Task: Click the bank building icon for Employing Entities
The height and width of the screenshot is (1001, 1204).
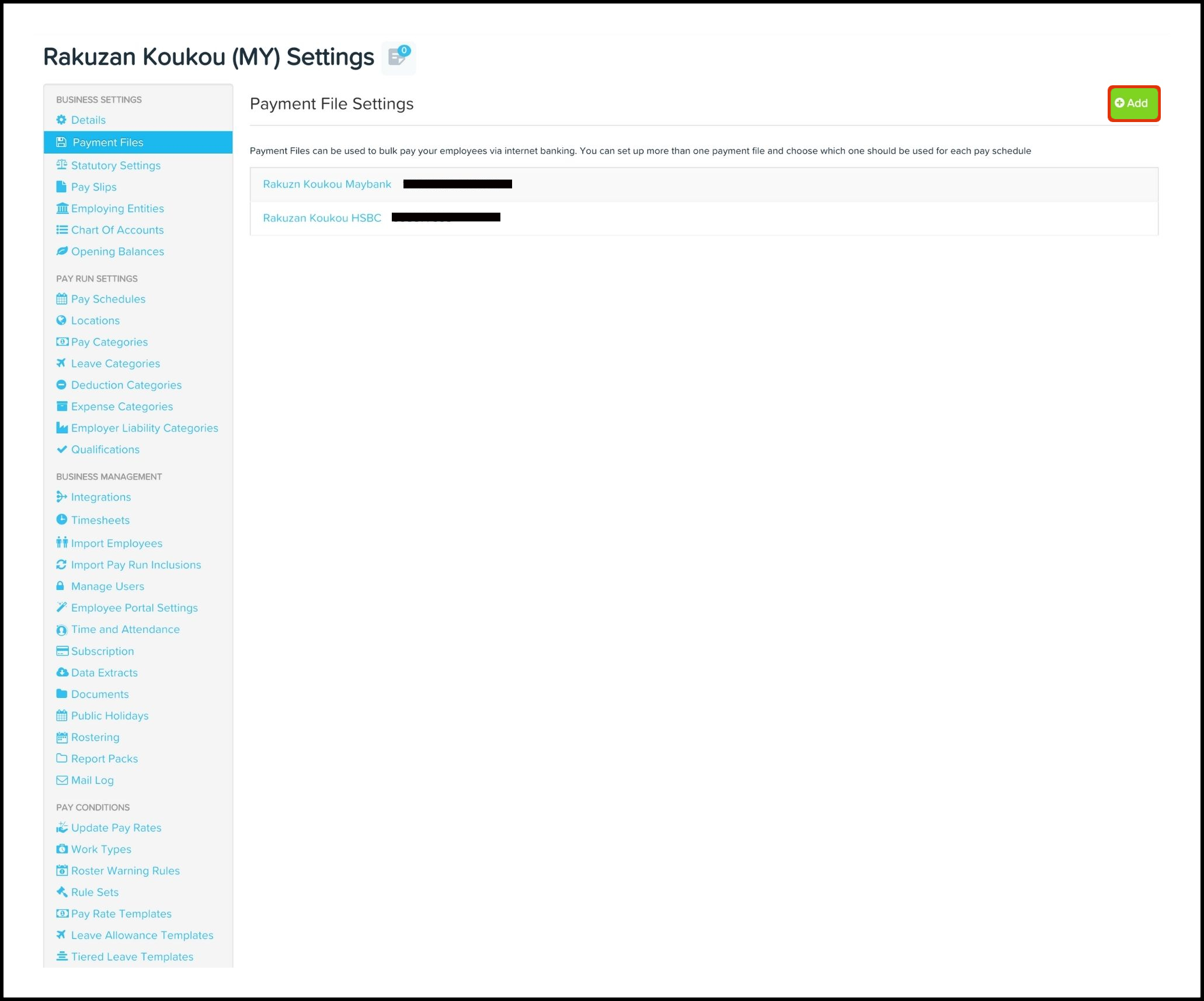Action: [62, 208]
